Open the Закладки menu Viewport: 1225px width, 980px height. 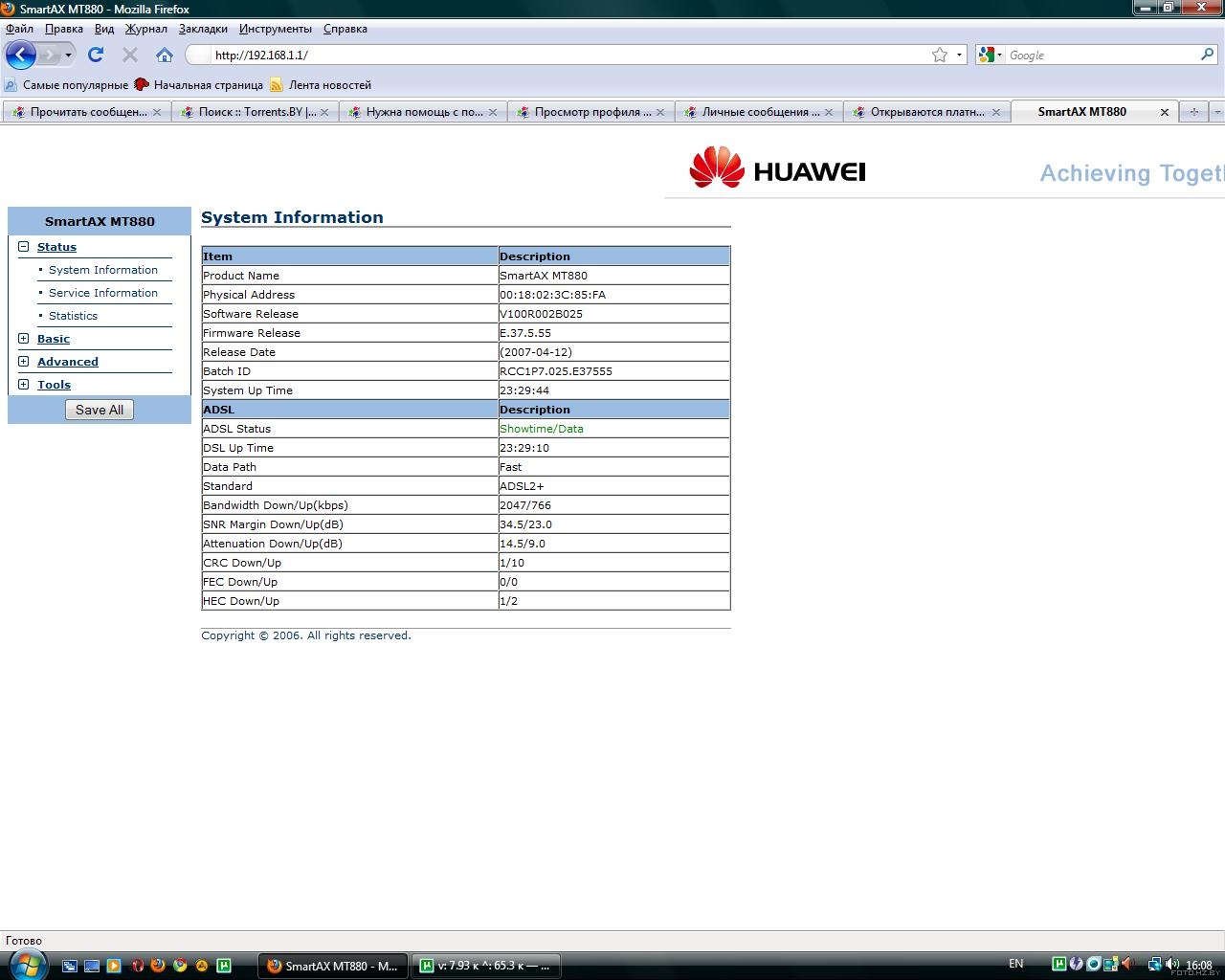[203, 29]
